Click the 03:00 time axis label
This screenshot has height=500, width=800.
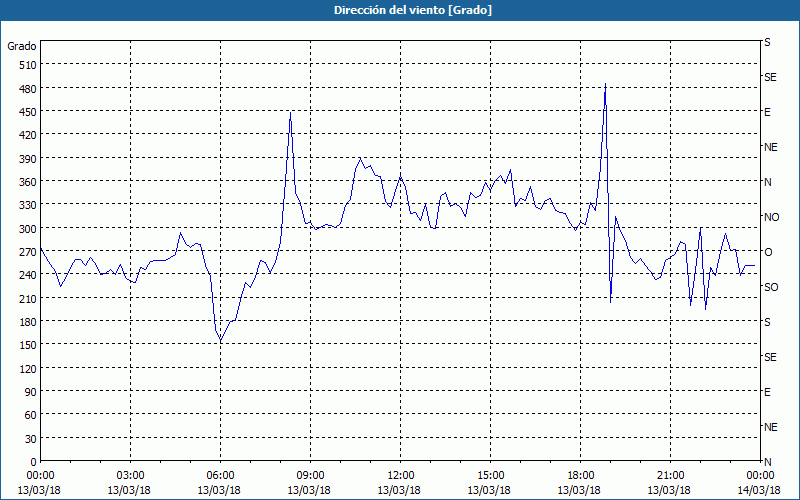[x=131, y=476]
